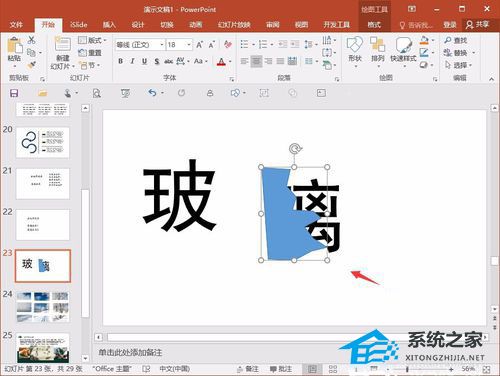This screenshot has height=376, width=500.
Task: Switch to the Design tab
Action: 137,24
